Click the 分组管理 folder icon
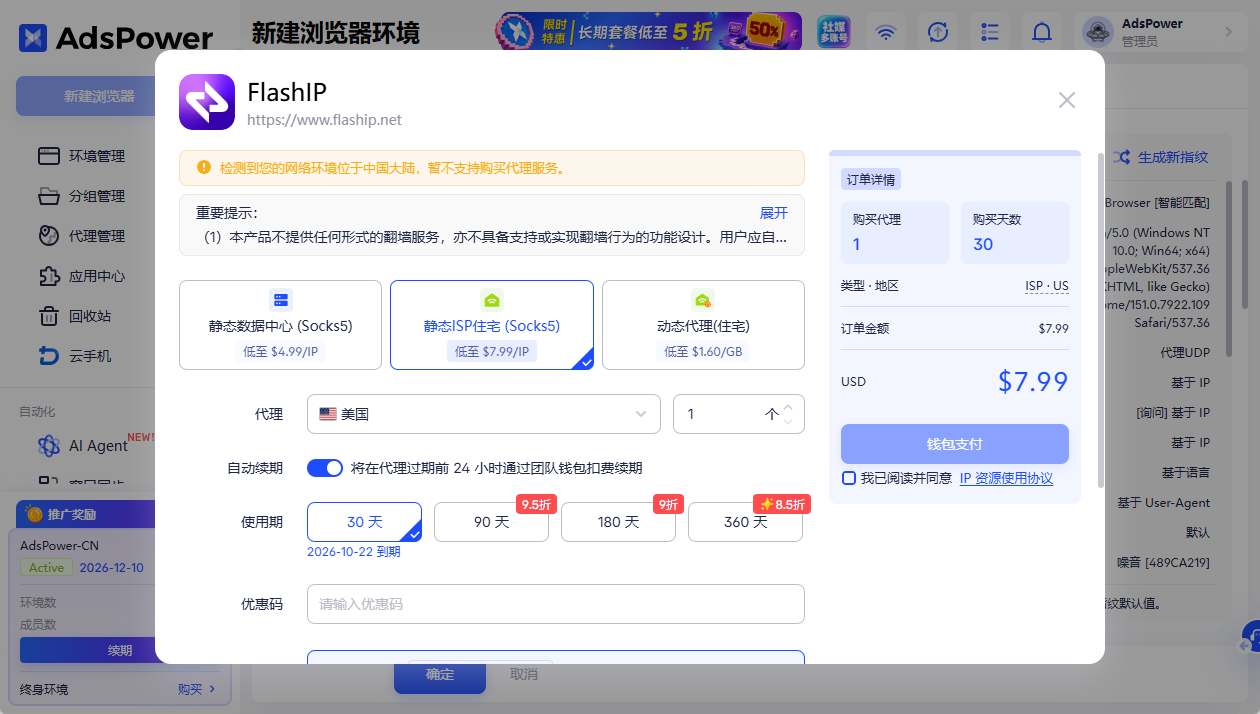Image resolution: width=1260 pixels, height=714 pixels. click(x=49, y=196)
